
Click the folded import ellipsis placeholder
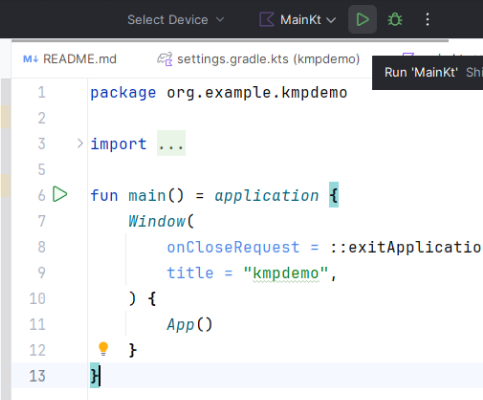(171, 143)
